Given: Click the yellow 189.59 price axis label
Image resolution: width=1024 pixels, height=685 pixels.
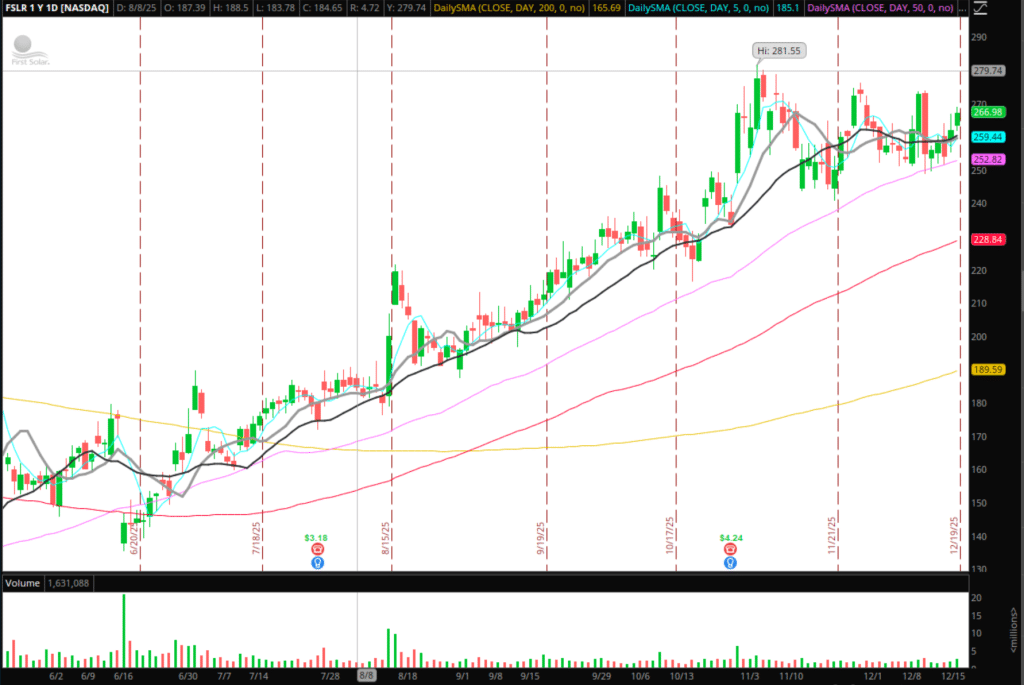Looking at the screenshot, I should click(x=987, y=369).
